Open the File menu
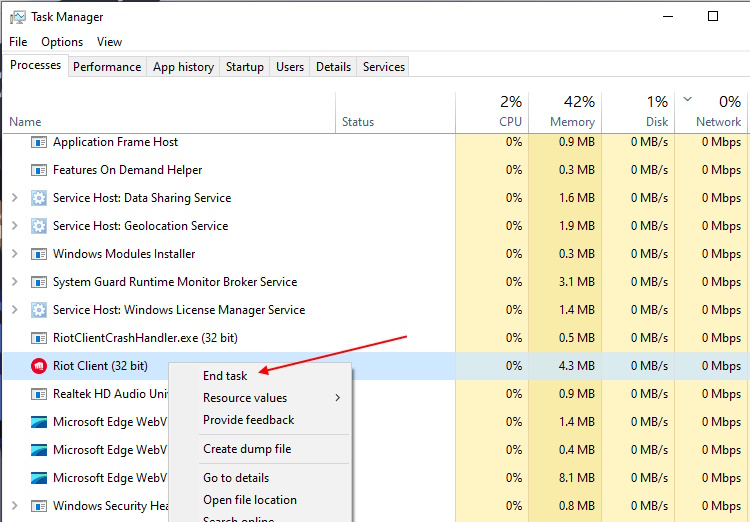This screenshot has height=522, width=750. (18, 42)
